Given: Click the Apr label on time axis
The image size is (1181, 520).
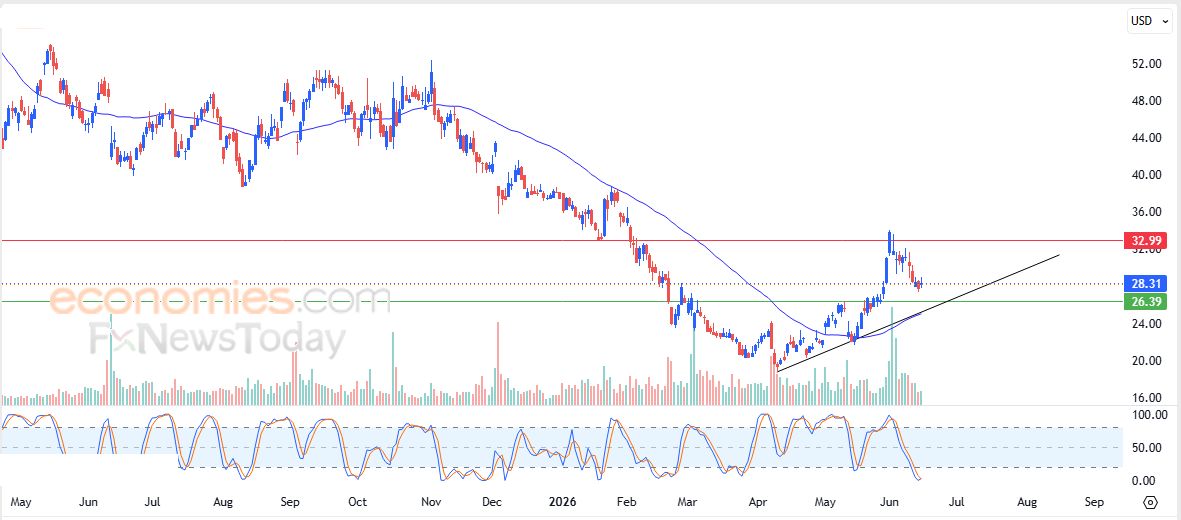Looking at the screenshot, I should tap(757, 502).
